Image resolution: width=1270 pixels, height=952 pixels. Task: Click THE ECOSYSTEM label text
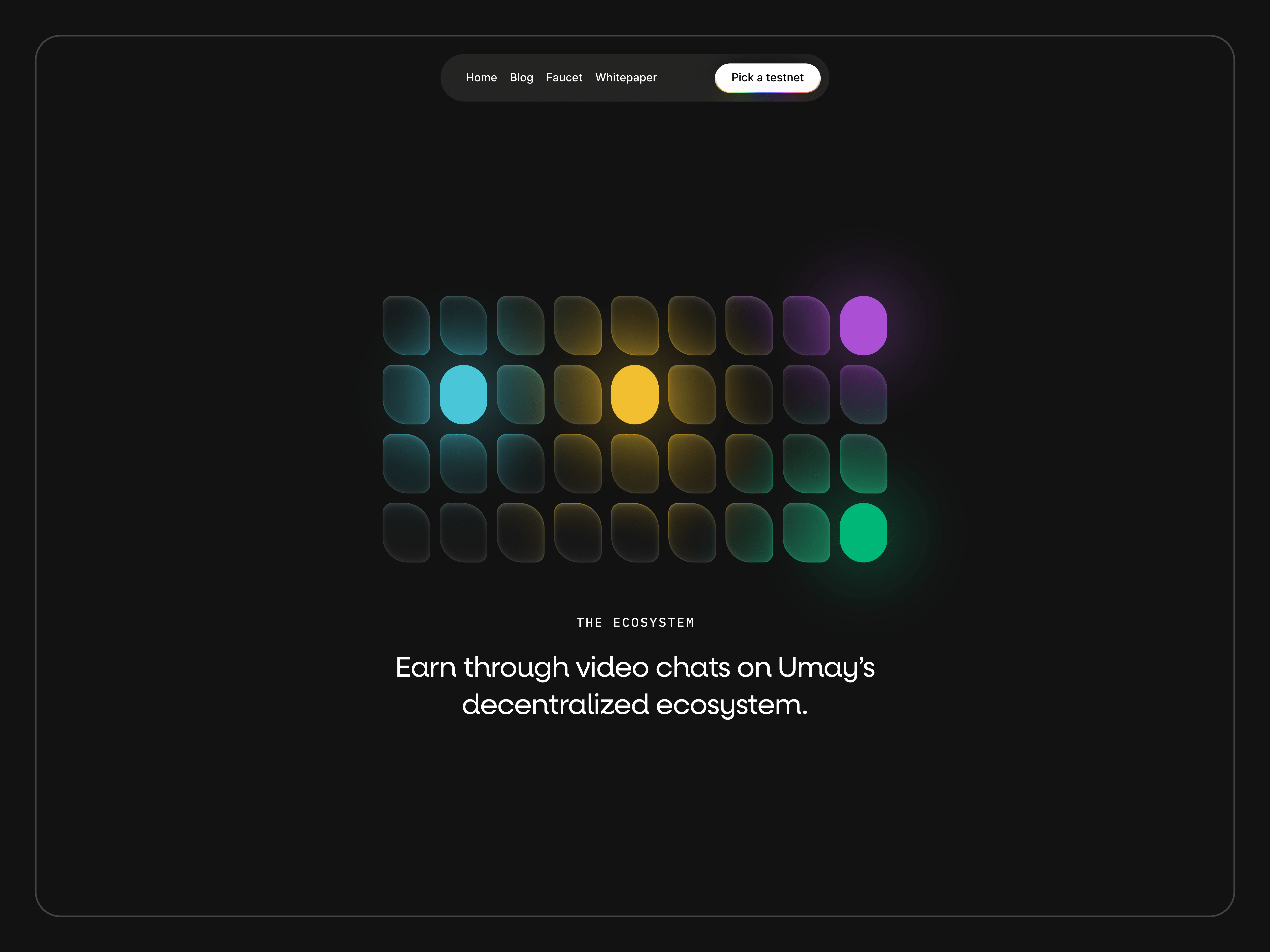635,623
